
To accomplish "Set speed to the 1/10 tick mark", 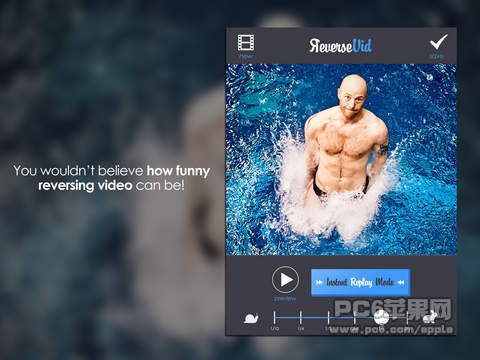I will point(274,317).
